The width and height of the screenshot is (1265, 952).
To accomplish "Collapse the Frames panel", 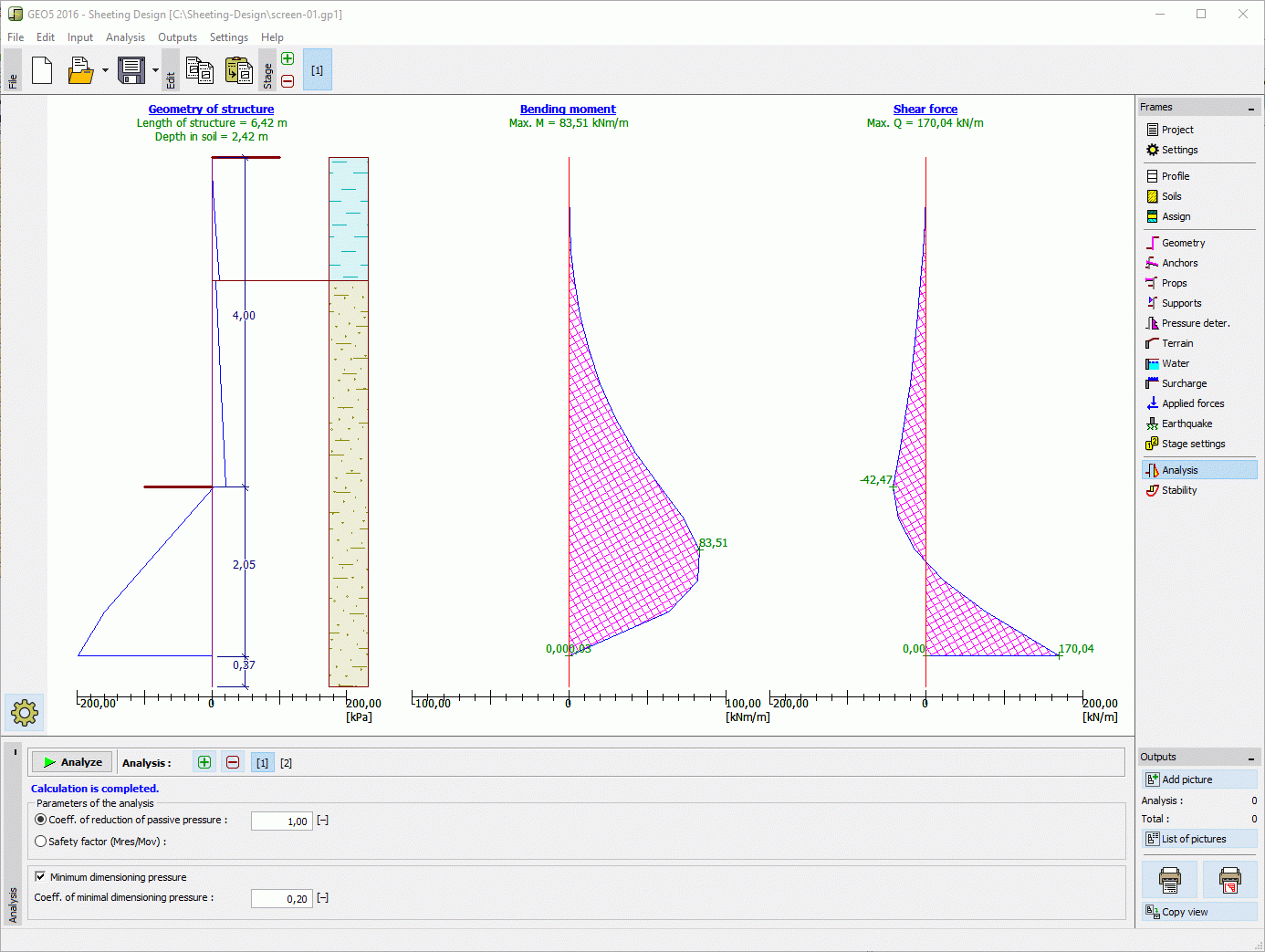I will [1250, 109].
